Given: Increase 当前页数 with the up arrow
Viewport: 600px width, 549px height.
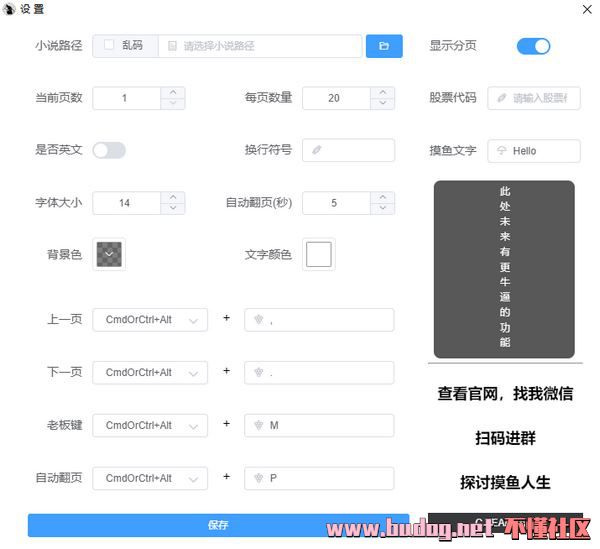Looking at the screenshot, I should 173,93.
